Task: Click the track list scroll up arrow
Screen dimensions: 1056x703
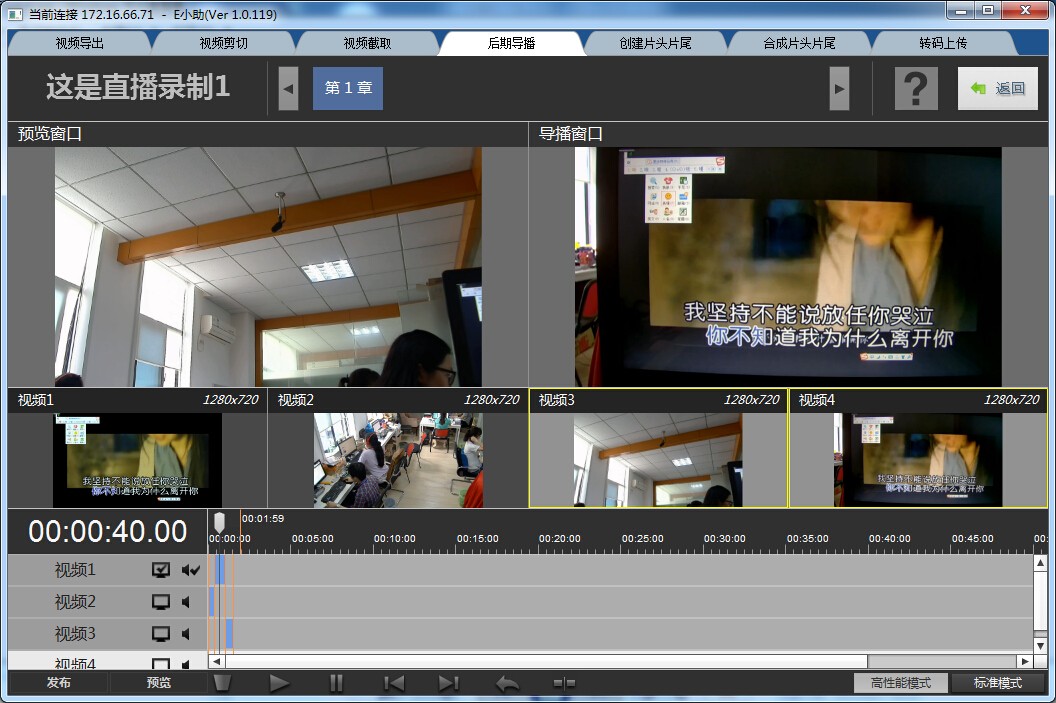Action: click(x=1041, y=562)
